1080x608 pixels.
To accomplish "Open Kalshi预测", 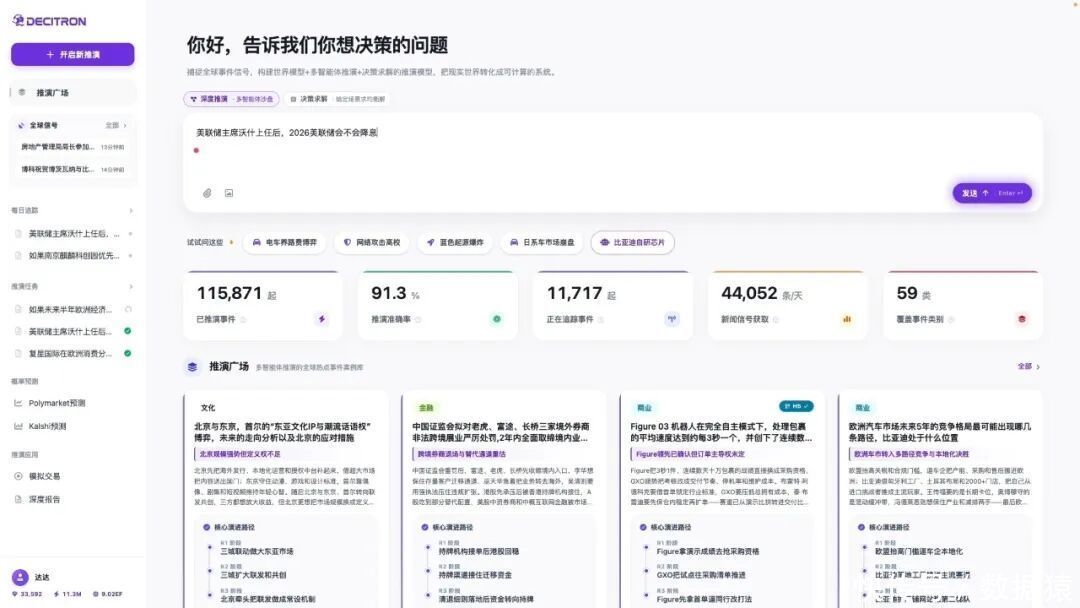I will (47, 426).
